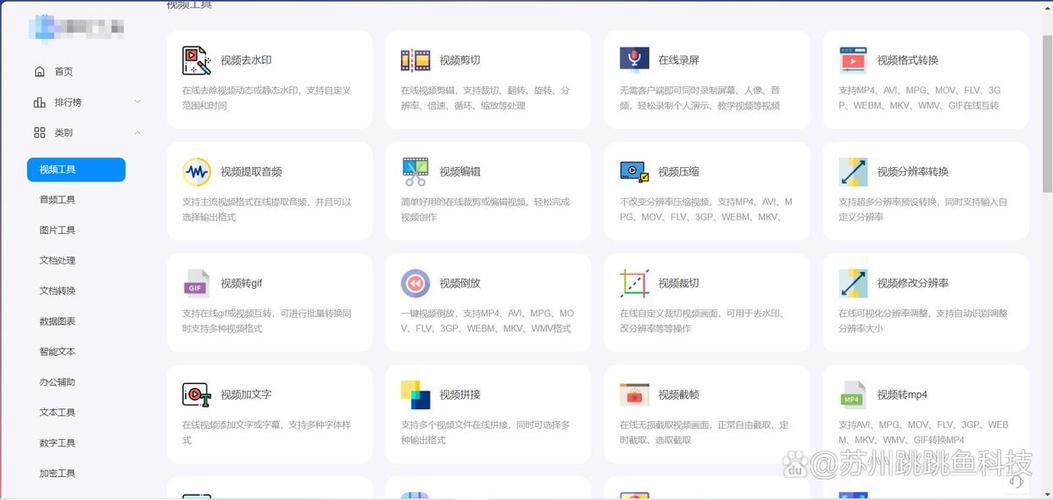The image size is (1053, 500).
Task: Open the 视频编辑 title link
Action: coord(460,172)
